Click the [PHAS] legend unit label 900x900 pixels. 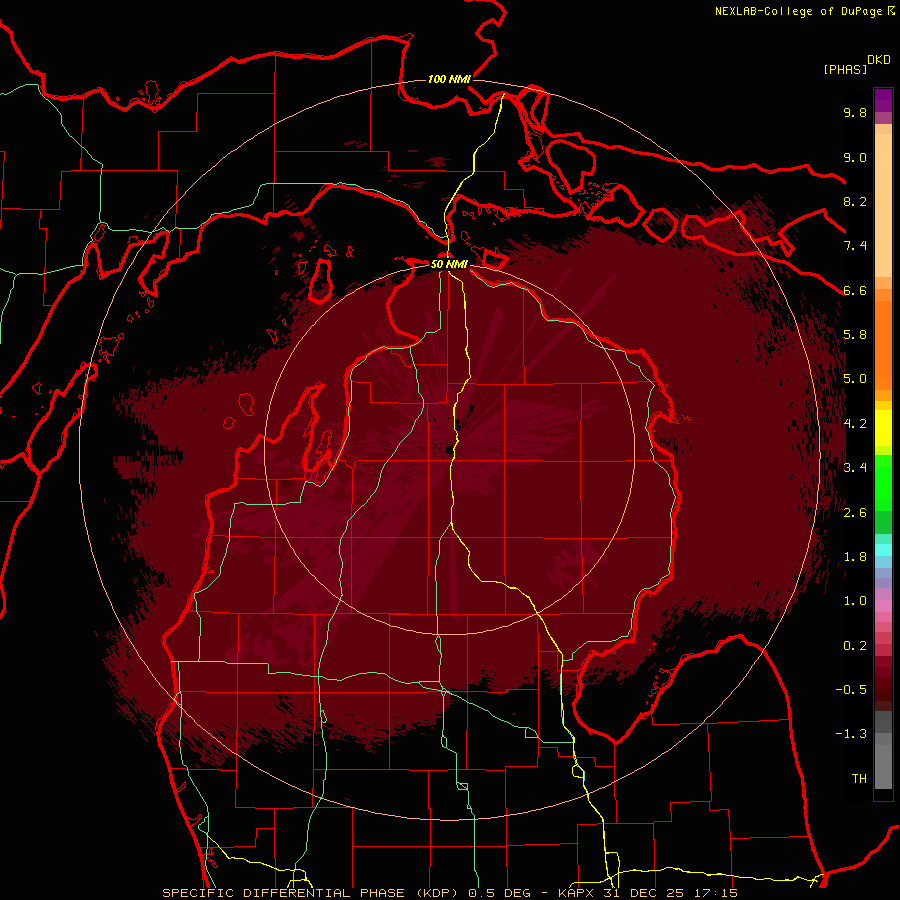point(845,69)
